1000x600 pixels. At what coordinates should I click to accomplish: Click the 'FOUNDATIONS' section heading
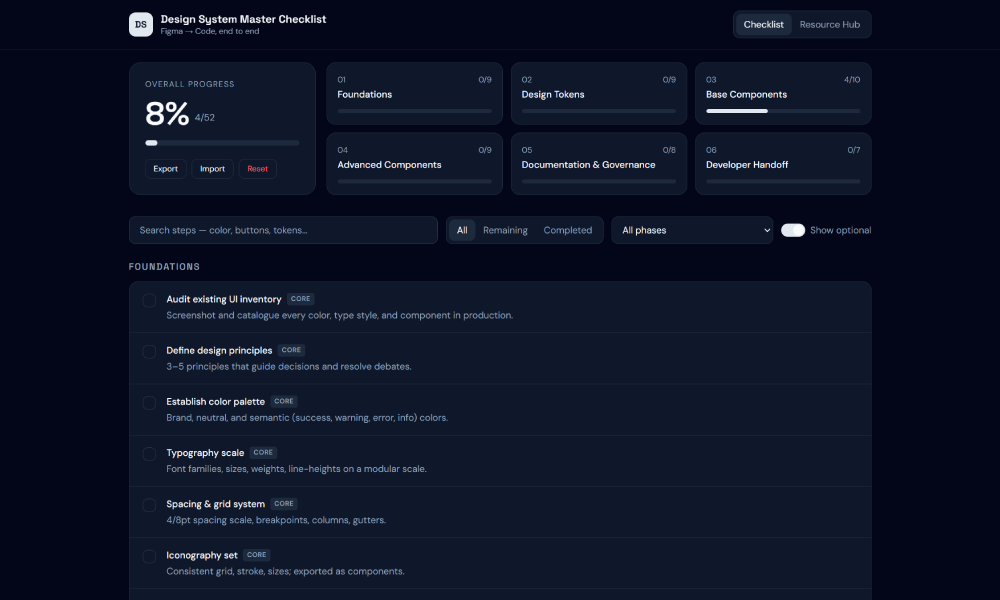pyautogui.click(x=165, y=267)
